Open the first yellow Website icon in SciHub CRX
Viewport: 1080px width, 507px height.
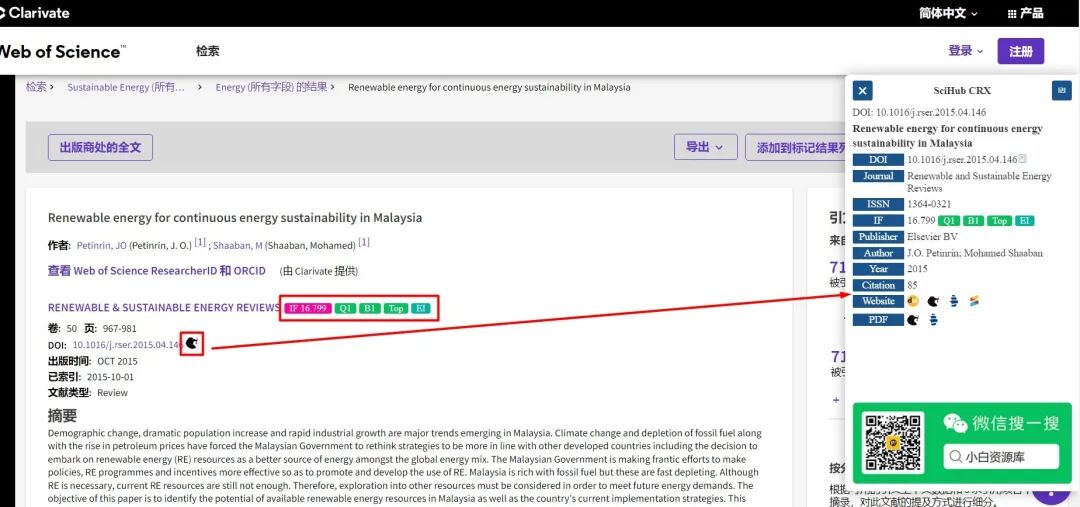[x=913, y=301]
